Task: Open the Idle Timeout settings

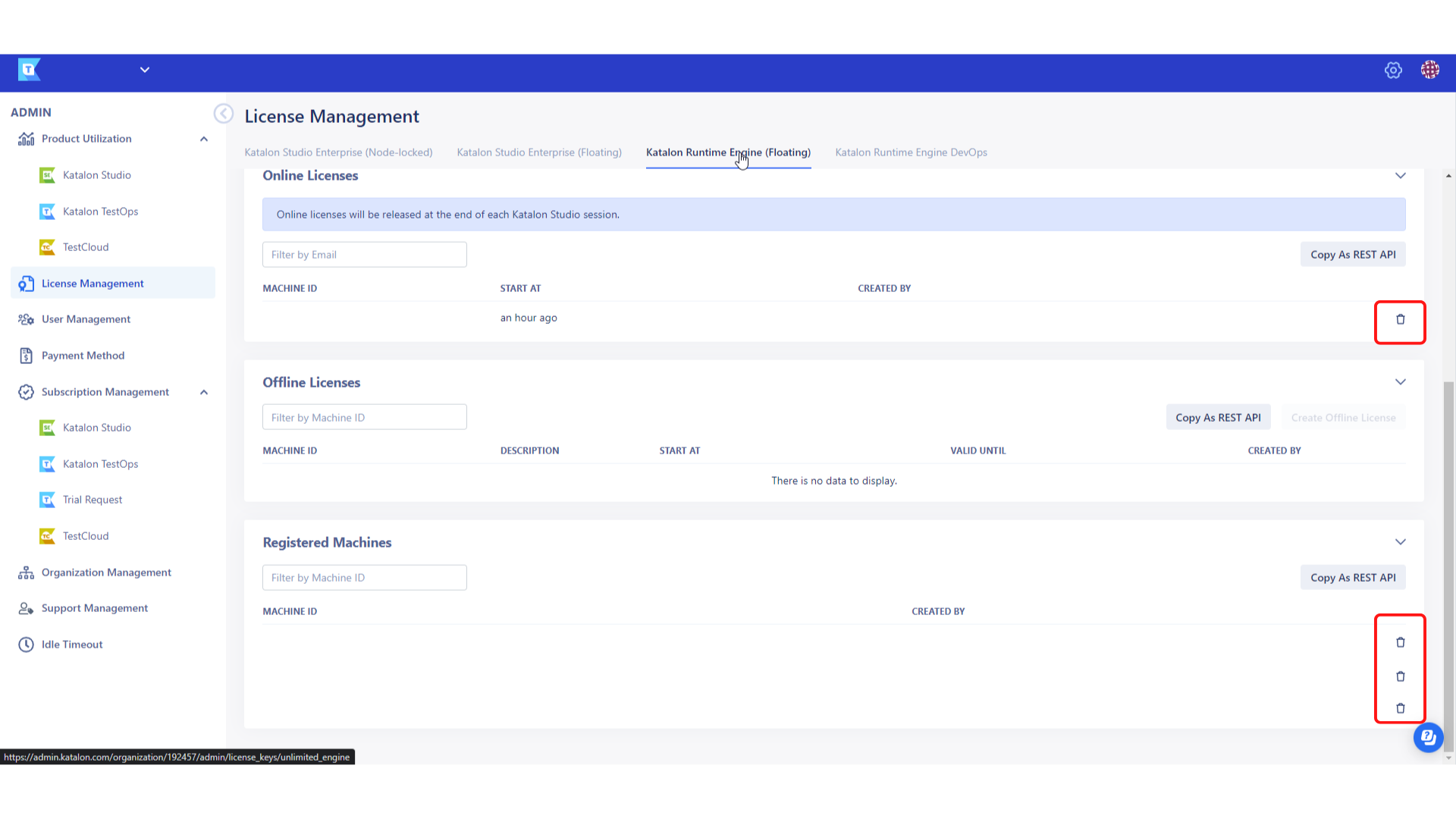Action: [72, 644]
